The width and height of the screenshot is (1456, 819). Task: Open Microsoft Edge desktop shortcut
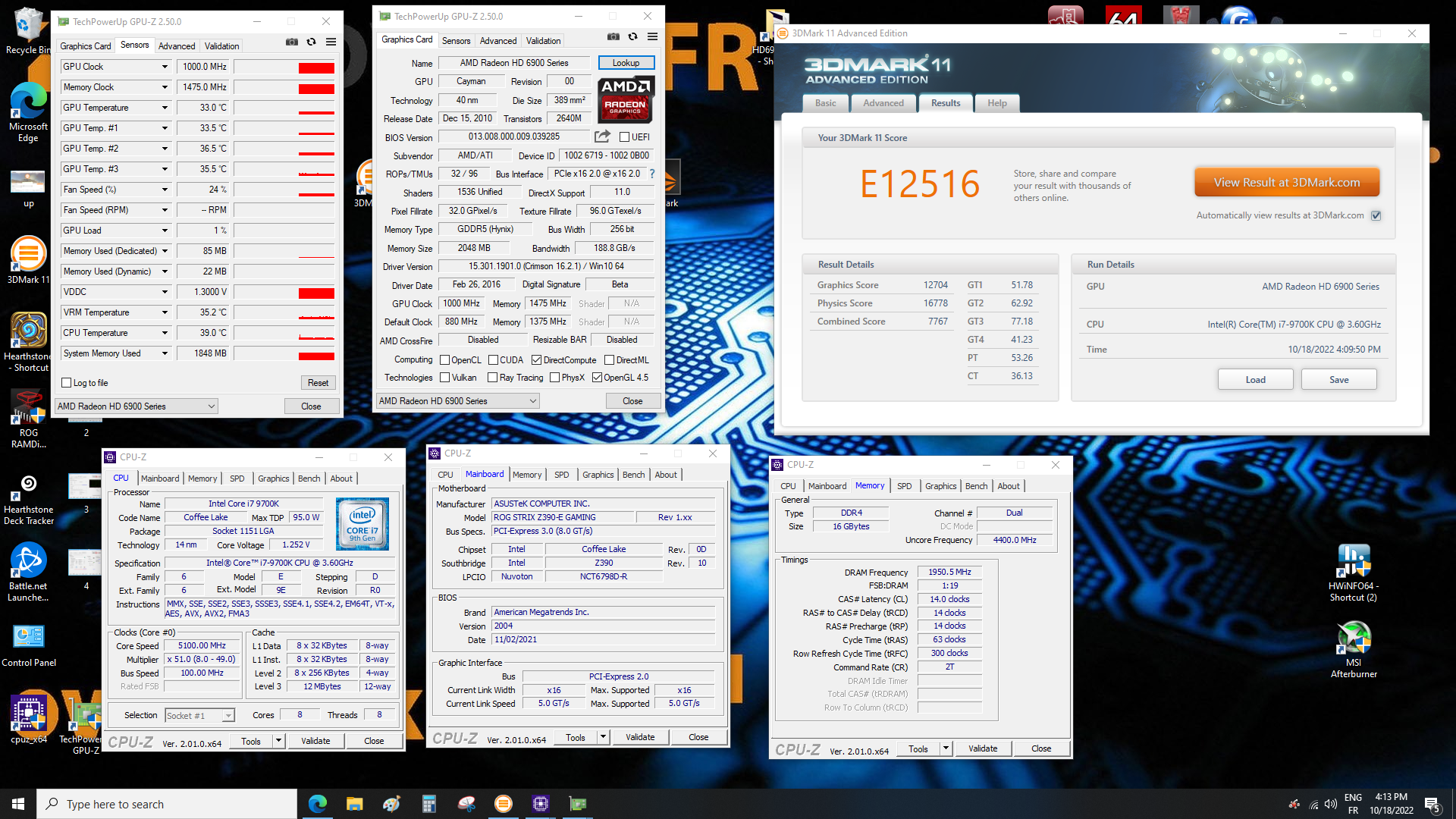[x=28, y=112]
